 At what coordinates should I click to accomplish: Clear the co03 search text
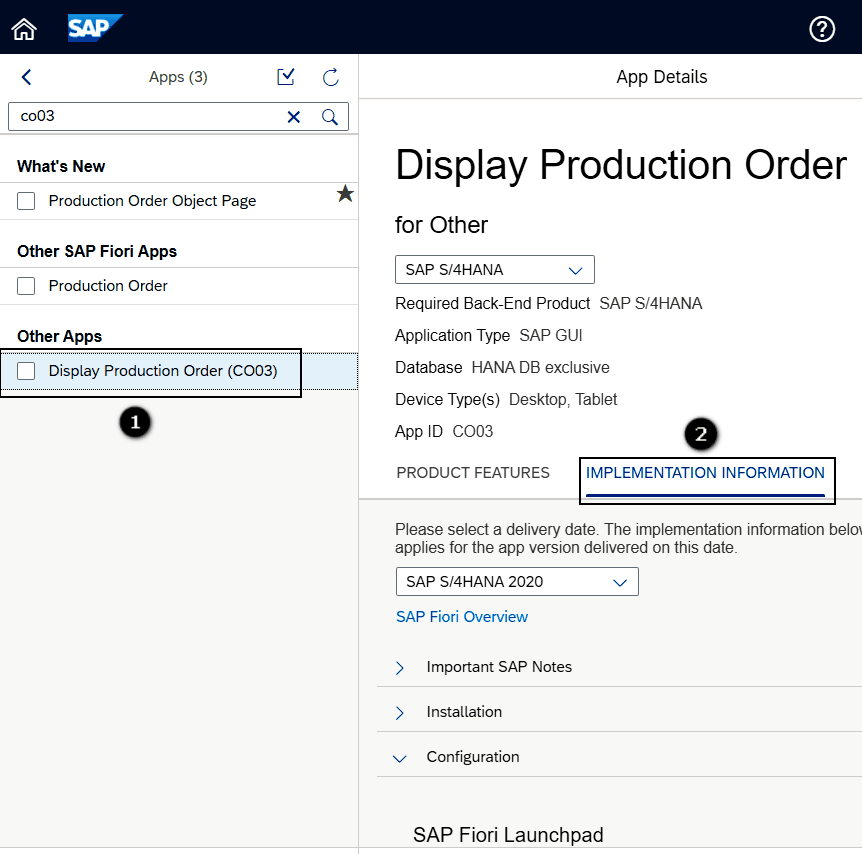[x=294, y=117]
